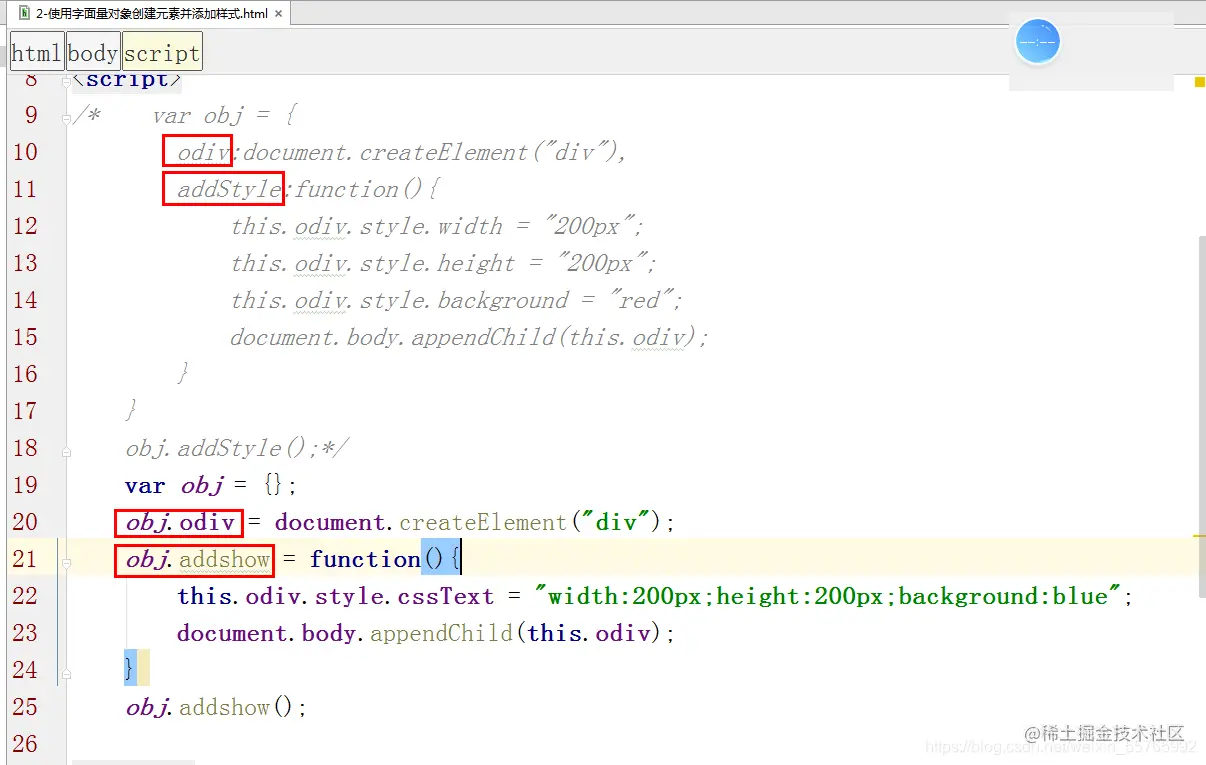
Task: Click 'function(){' in the comment on line 11
Action: pos(367,190)
